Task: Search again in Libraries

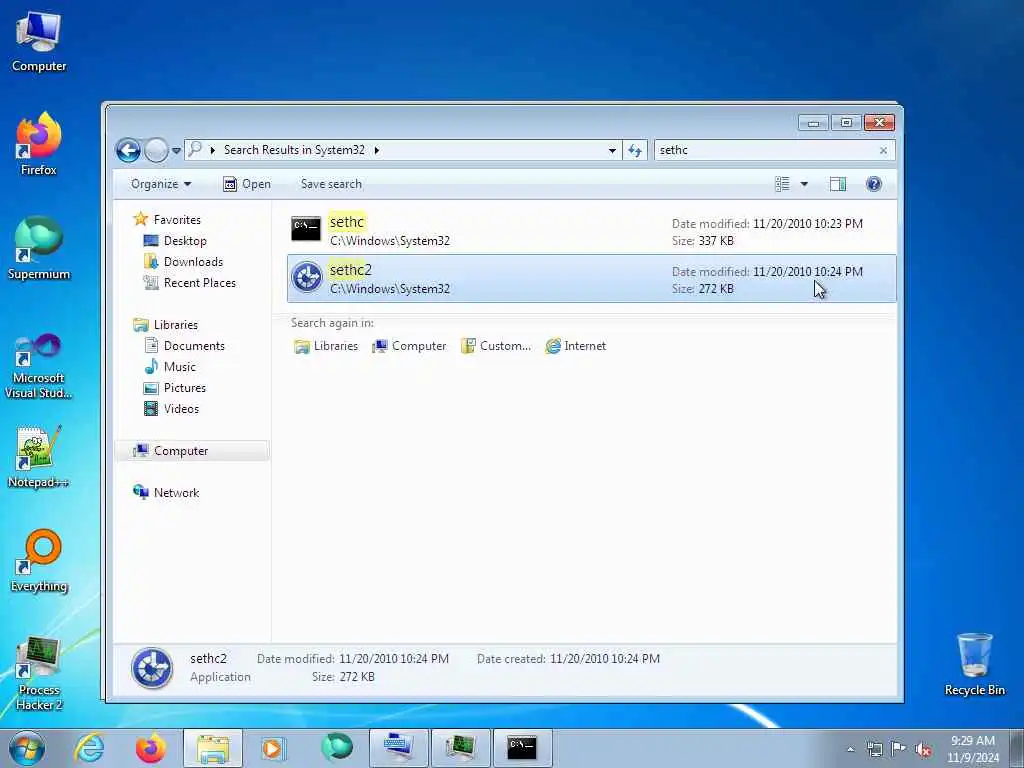Action: [326, 346]
